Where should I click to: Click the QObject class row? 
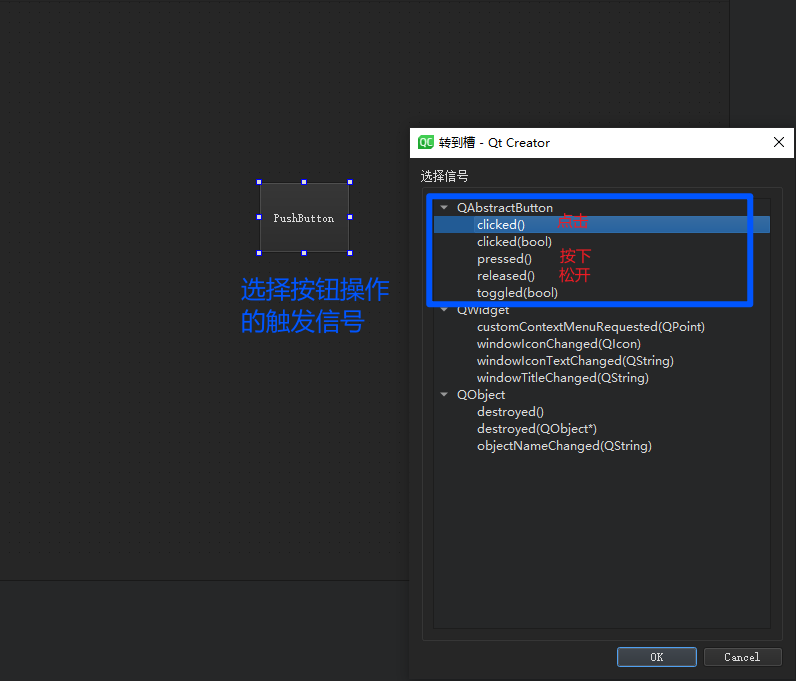tap(481, 395)
